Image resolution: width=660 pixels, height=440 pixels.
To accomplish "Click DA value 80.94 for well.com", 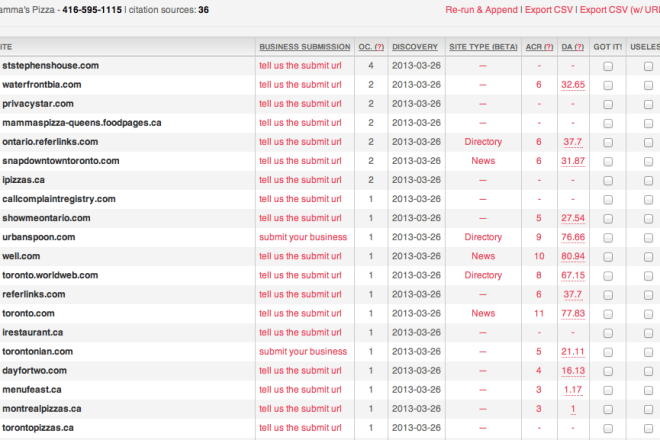I will (x=573, y=256).
